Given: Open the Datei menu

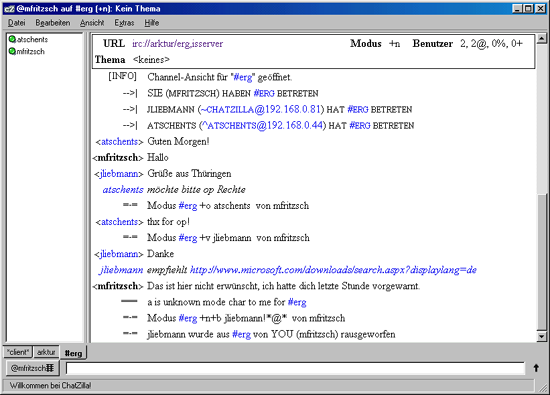Looking at the screenshot, I should (16, 23).
